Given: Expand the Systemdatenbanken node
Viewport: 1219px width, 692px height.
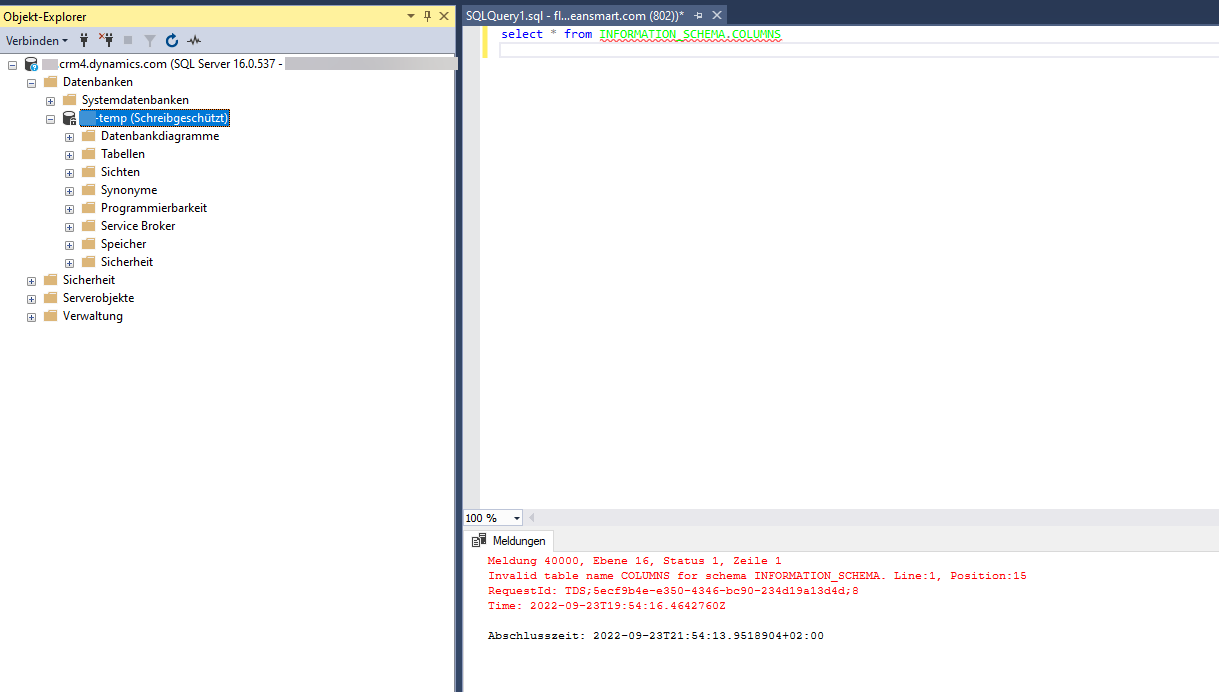Looking at the screenshot, I should coord(49,99).
